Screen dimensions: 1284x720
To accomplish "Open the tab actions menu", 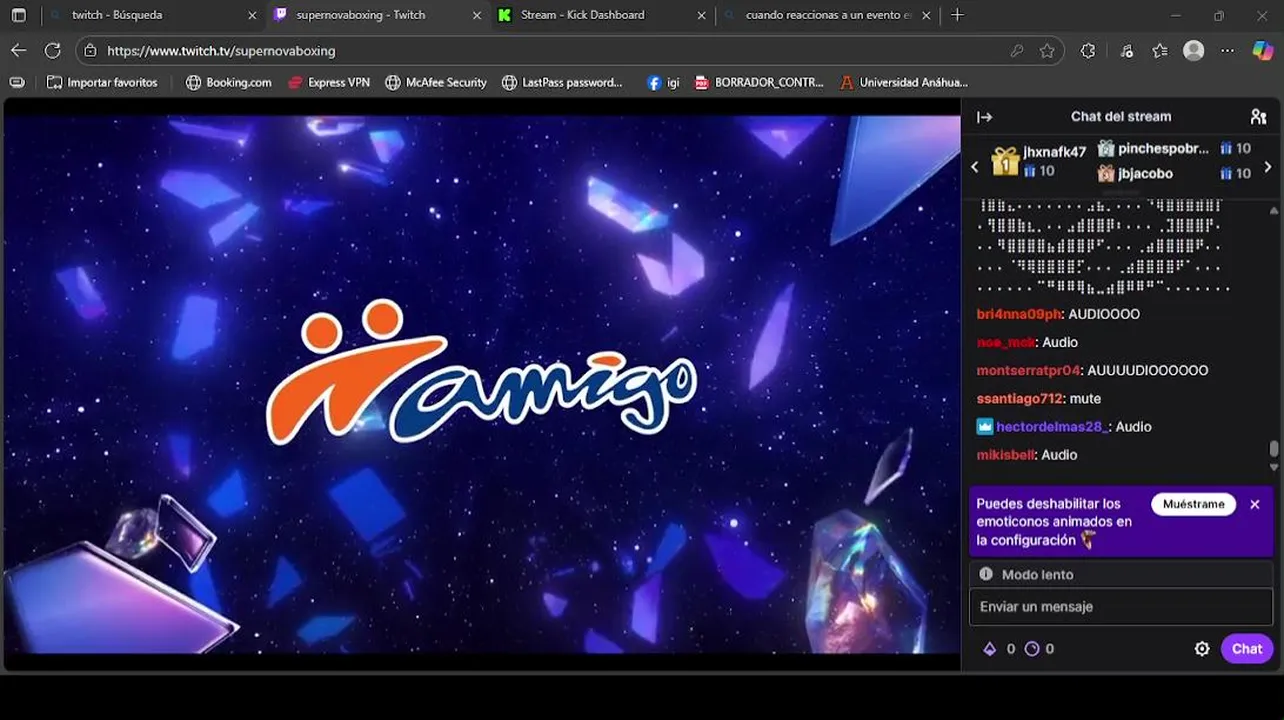I will [18, 15].
